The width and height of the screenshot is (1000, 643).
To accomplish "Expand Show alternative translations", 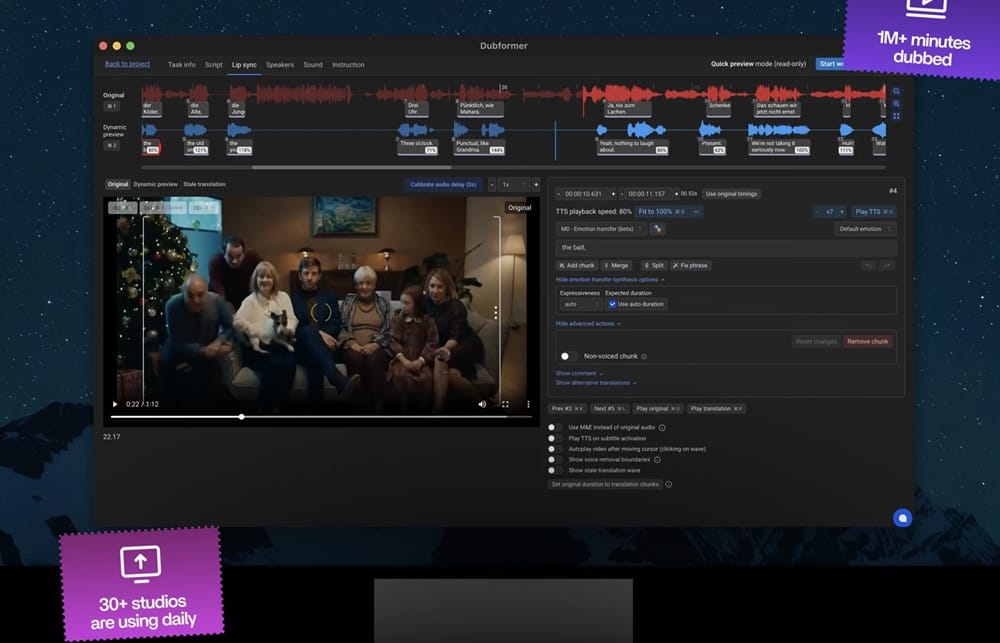I will coord(595,383).
